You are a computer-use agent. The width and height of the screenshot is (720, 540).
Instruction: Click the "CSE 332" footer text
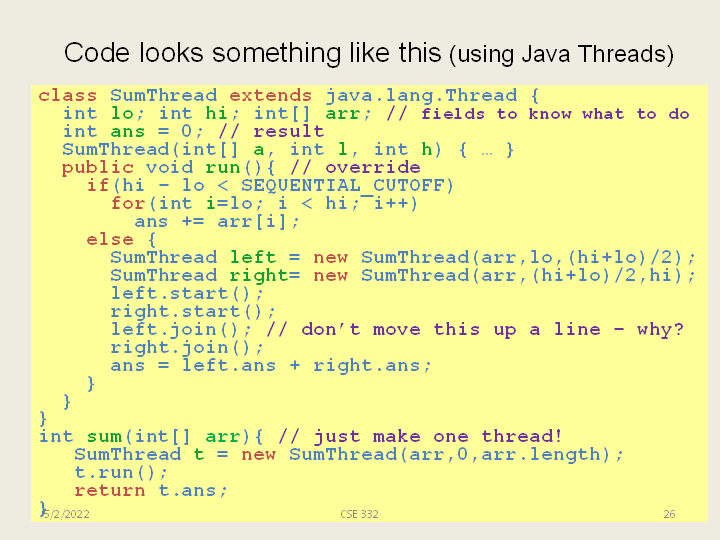[x=359, y=514]
